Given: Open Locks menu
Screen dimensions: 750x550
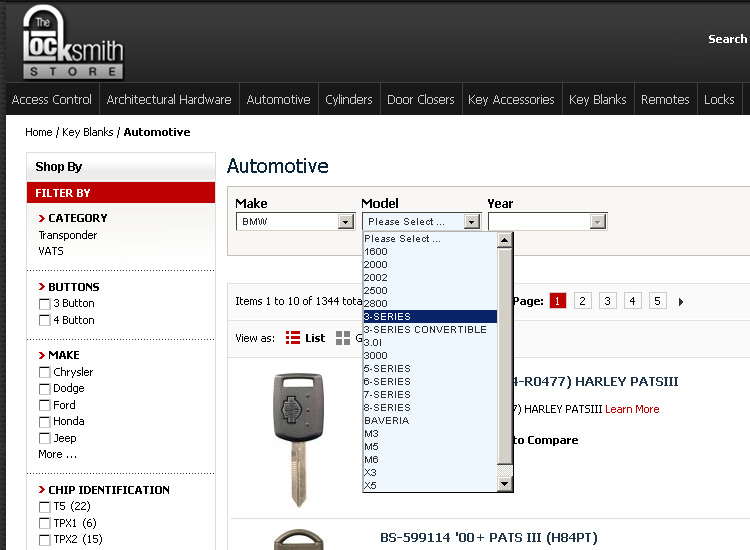Looking at the screenshot, I should pos(719,99).
